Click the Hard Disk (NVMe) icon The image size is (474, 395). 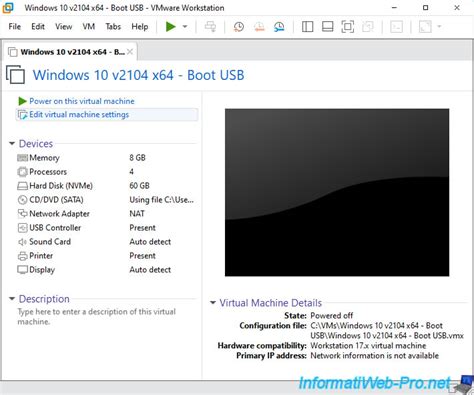22,186
